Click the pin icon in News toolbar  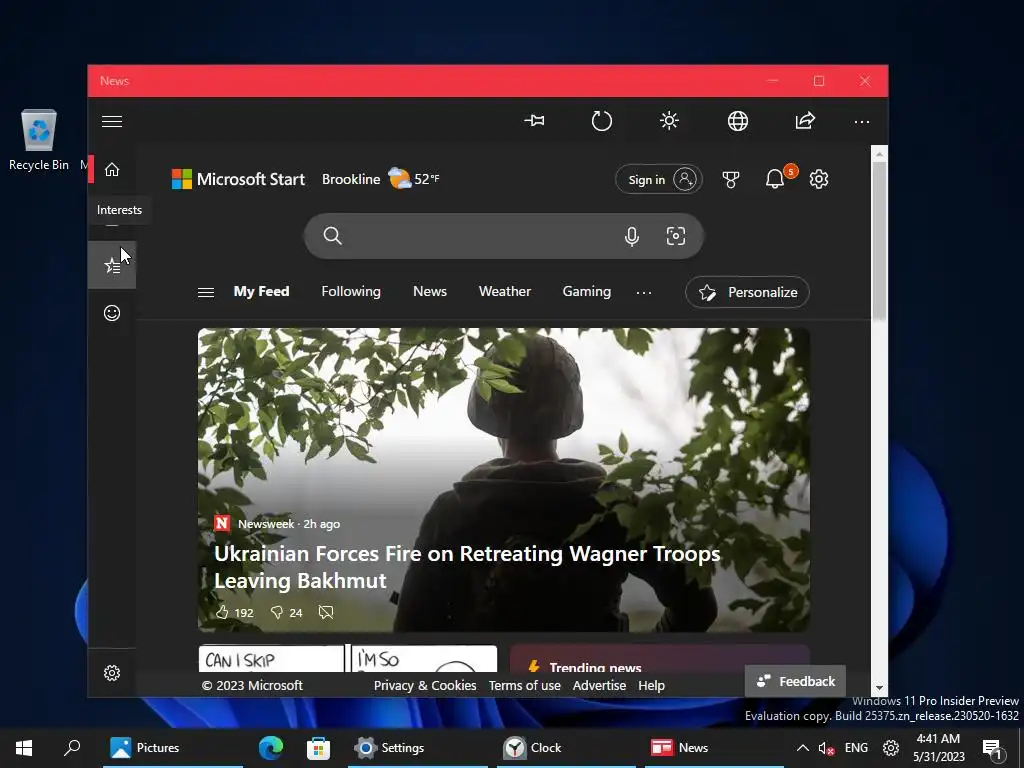(534, 121)
